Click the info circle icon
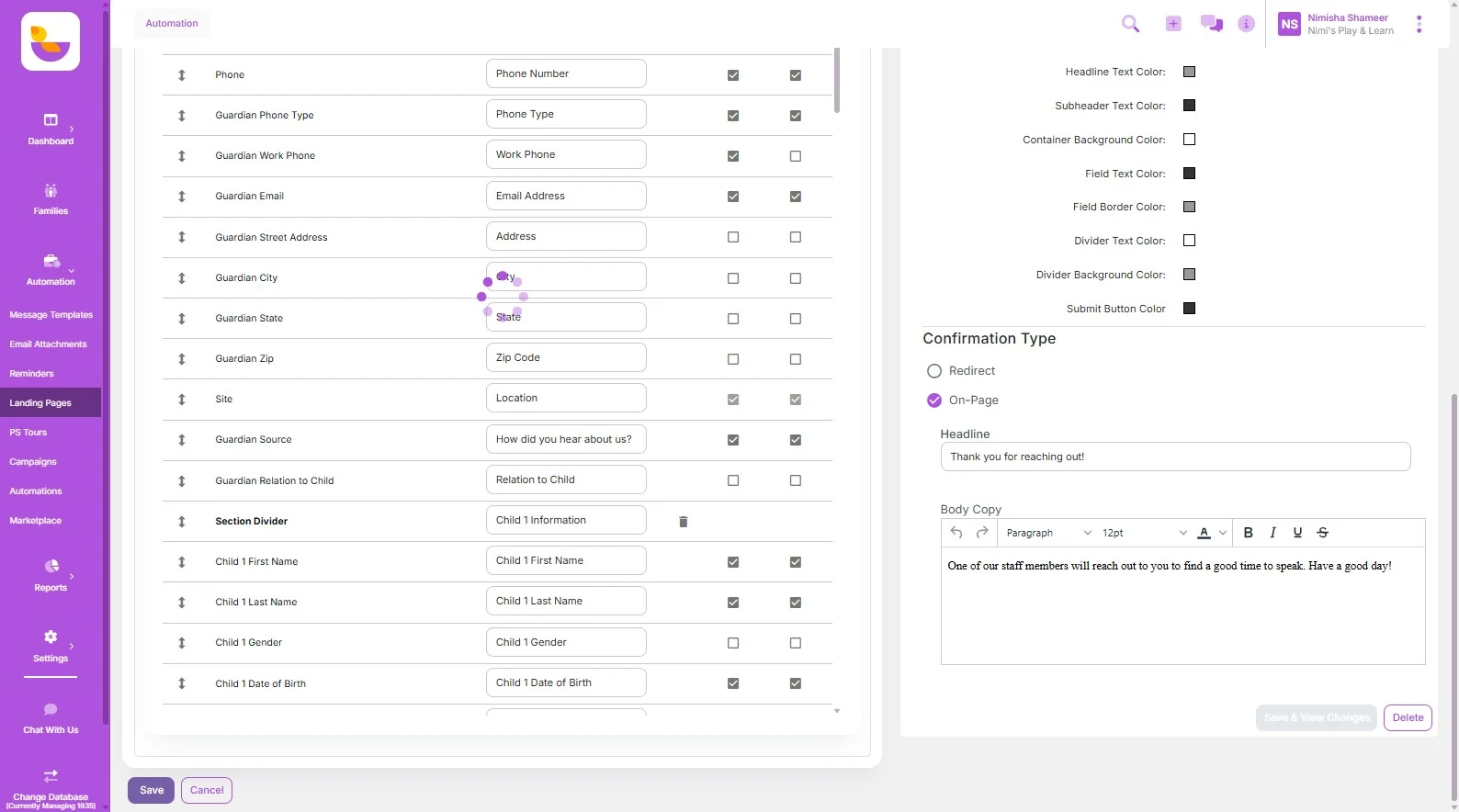The width and height of the screenshot is (1459, 812). [x=1246, y=24]
